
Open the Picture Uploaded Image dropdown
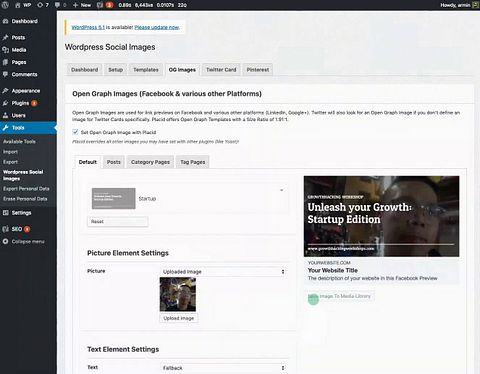(x=223, y=272)
